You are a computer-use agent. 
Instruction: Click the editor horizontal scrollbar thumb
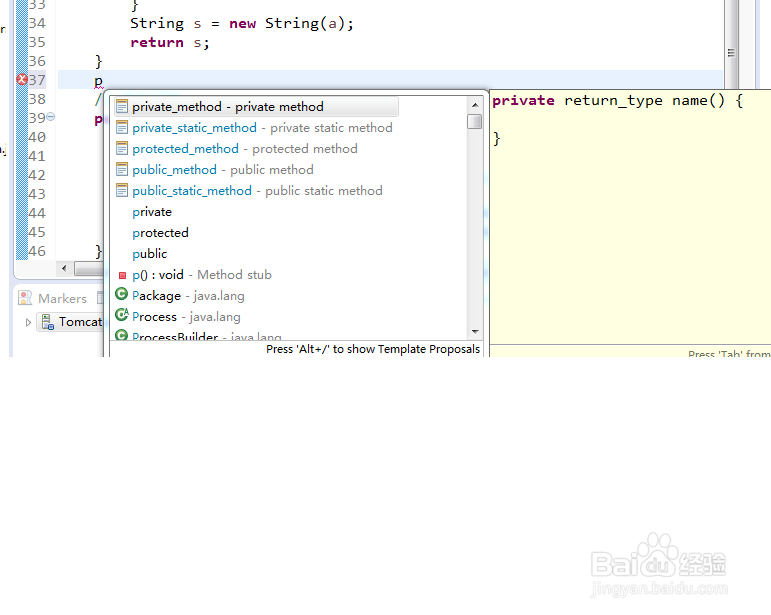pos(89,268)
